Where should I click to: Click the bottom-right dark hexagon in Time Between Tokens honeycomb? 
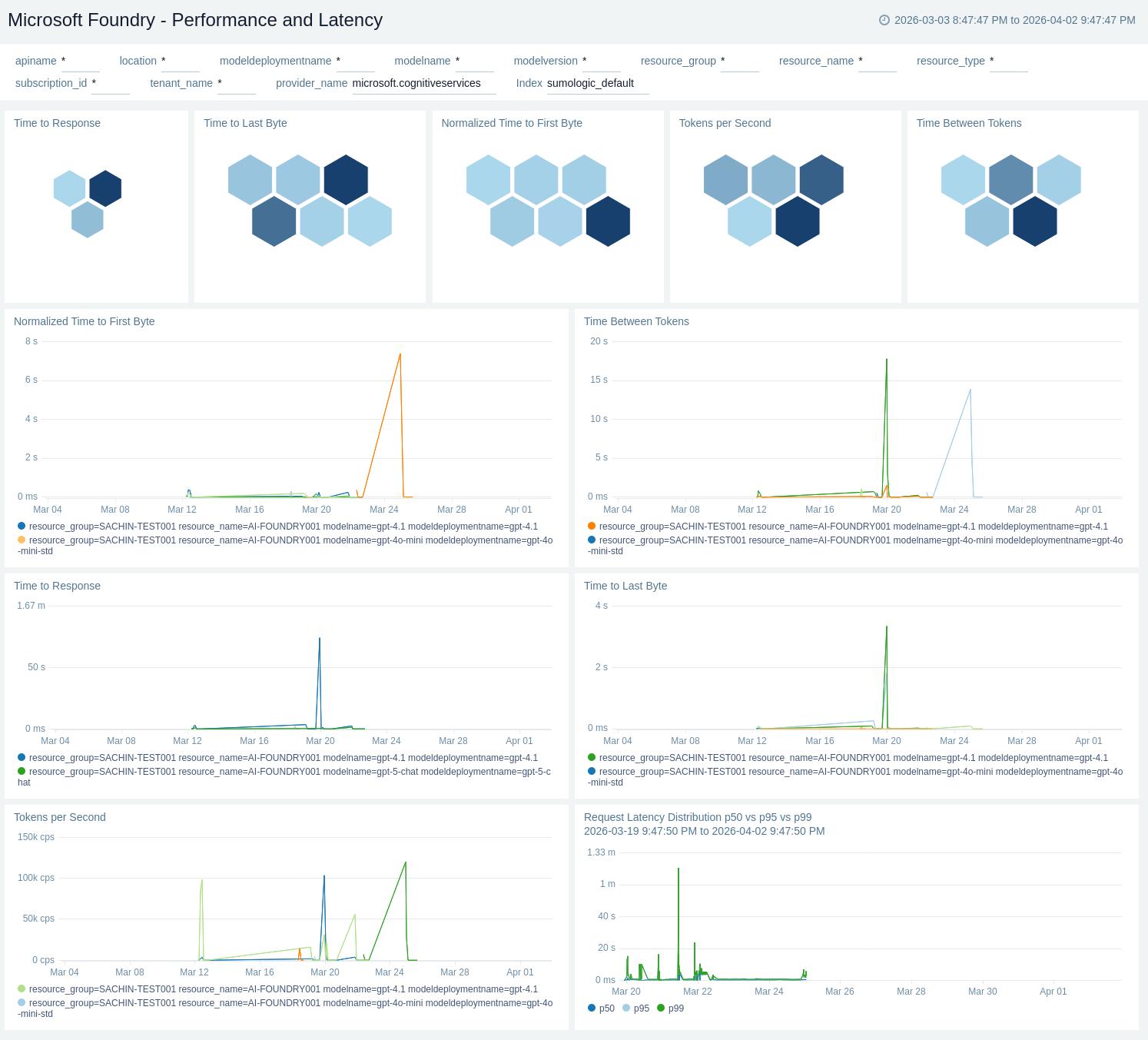point(1034,221)
